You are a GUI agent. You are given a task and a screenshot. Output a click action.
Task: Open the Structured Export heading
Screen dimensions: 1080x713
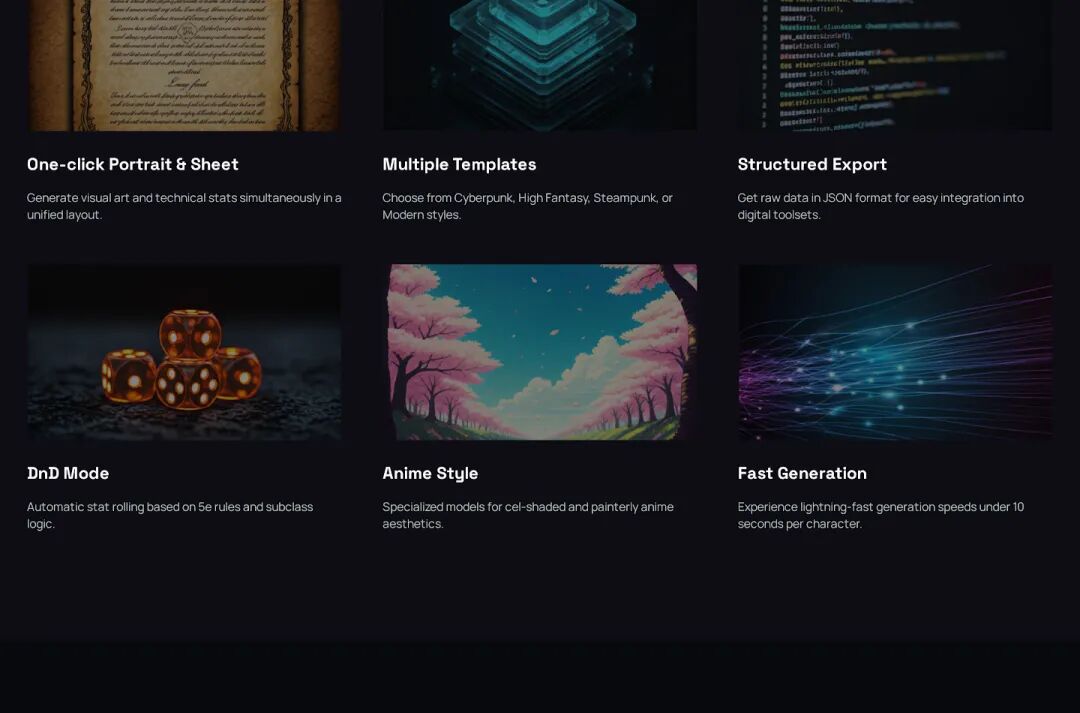pyautogui.click(x=812, y=165)
